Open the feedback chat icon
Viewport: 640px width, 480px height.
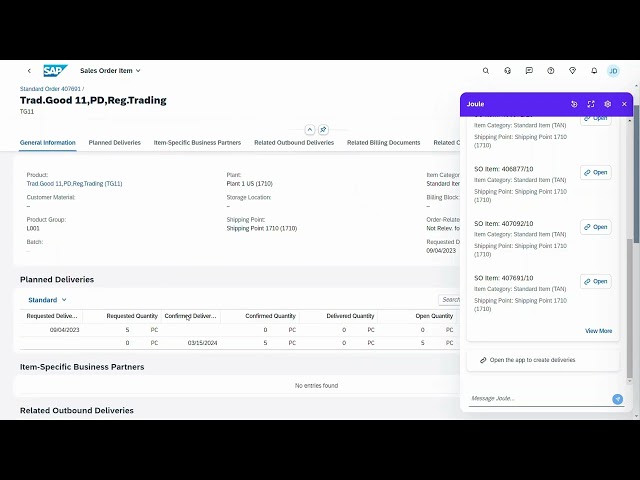(529, 71)
